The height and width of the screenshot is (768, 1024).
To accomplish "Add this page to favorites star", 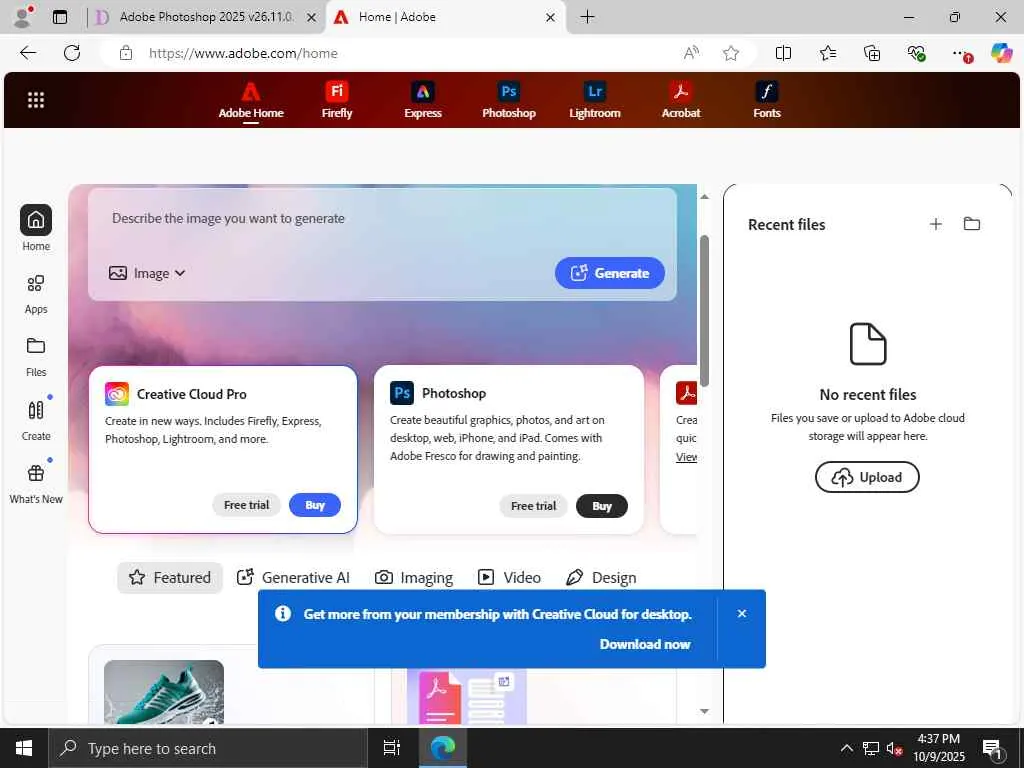I will pyautogui.click(x=731, y=53).
